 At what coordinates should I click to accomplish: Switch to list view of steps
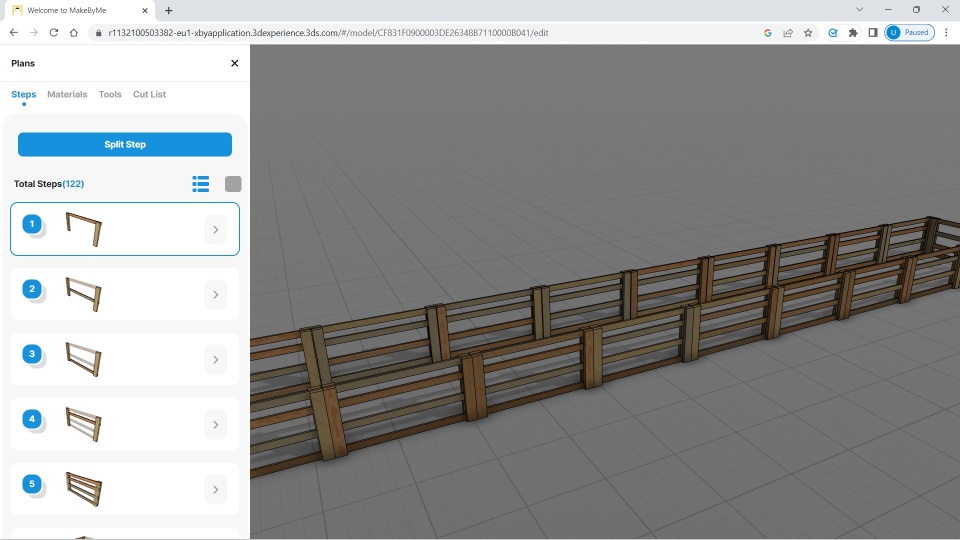[201, 184]
